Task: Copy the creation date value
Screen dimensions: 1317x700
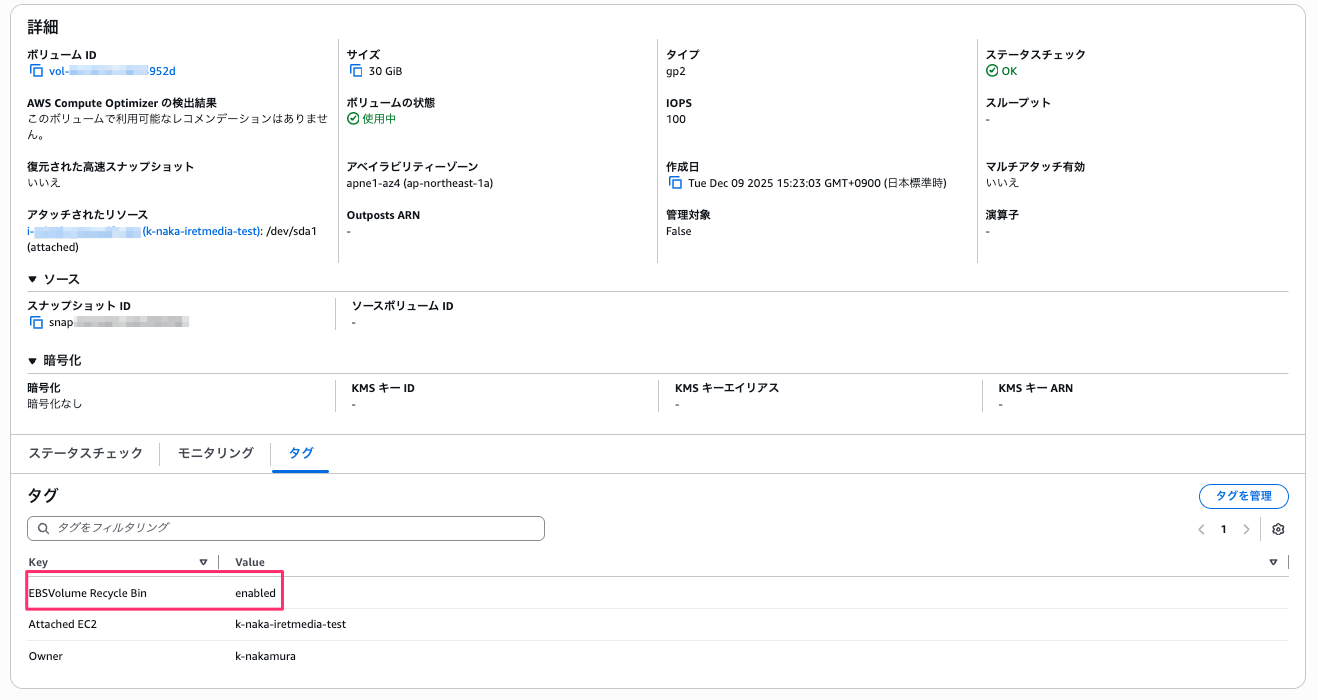Action: [x=675, y=183]
